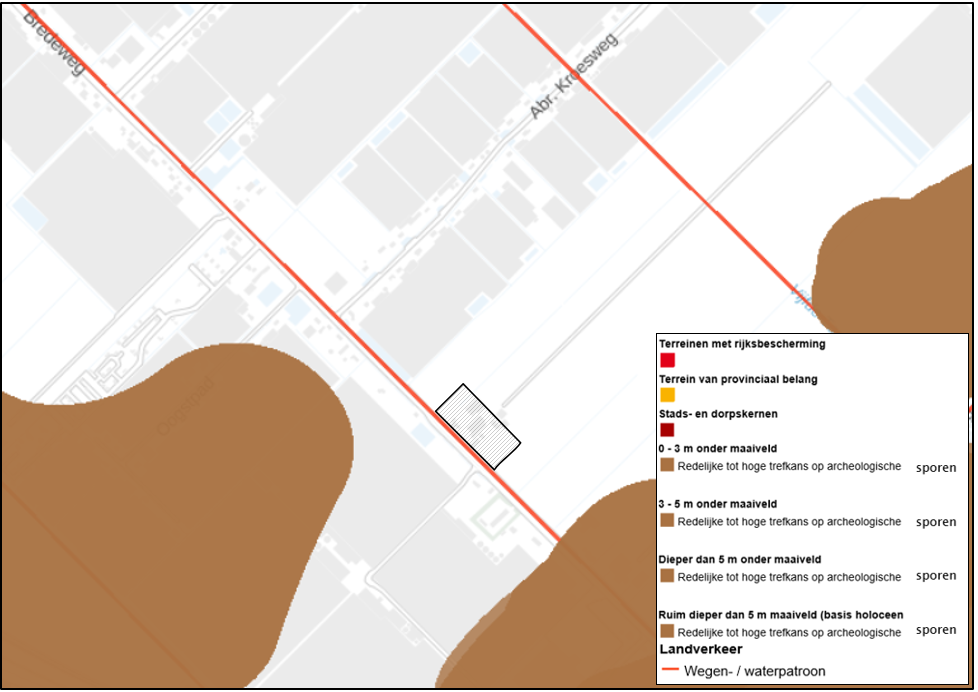Click 'Redelijke tot hoge trefkans' under Dieper dan 5 m
Image resolution: width=978 pixels, height=692 pixels.
tap(790, 577)
